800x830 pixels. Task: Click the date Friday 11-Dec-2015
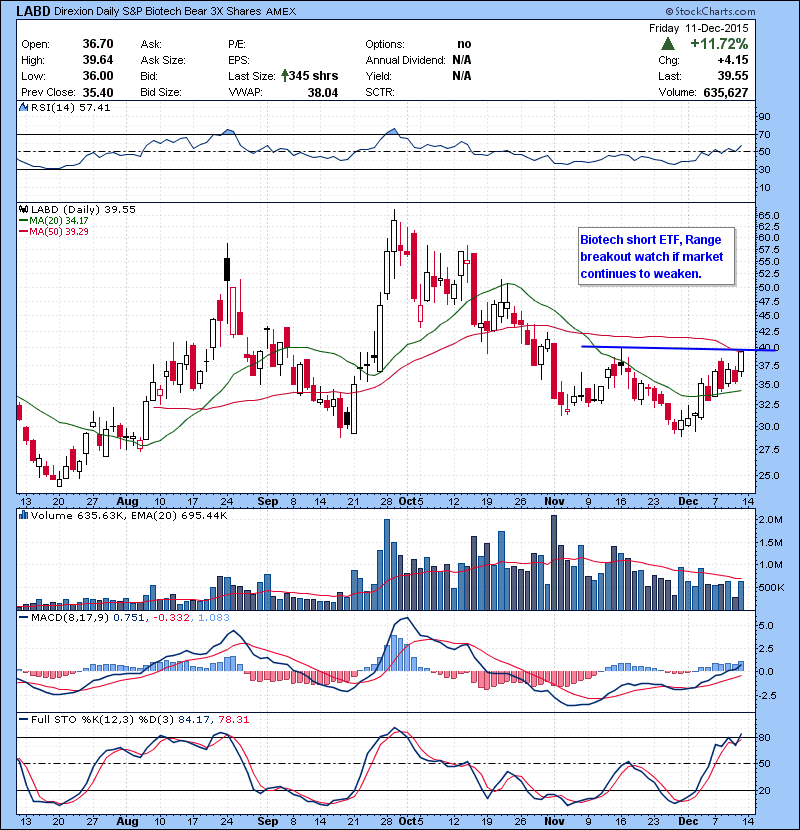point(699,28)
